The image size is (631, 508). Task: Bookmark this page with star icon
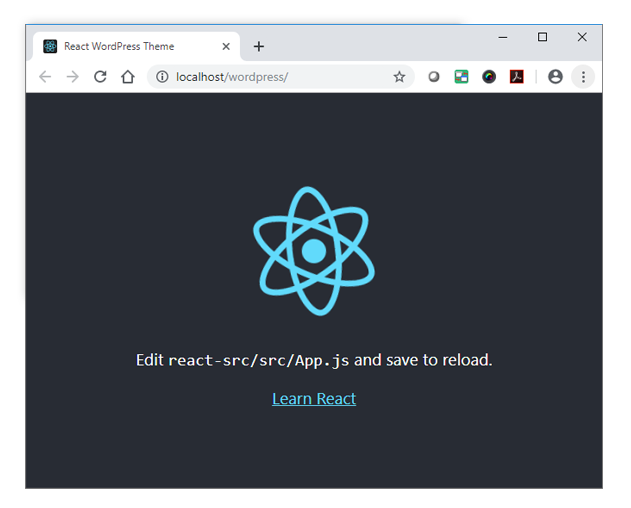[399, 76]
